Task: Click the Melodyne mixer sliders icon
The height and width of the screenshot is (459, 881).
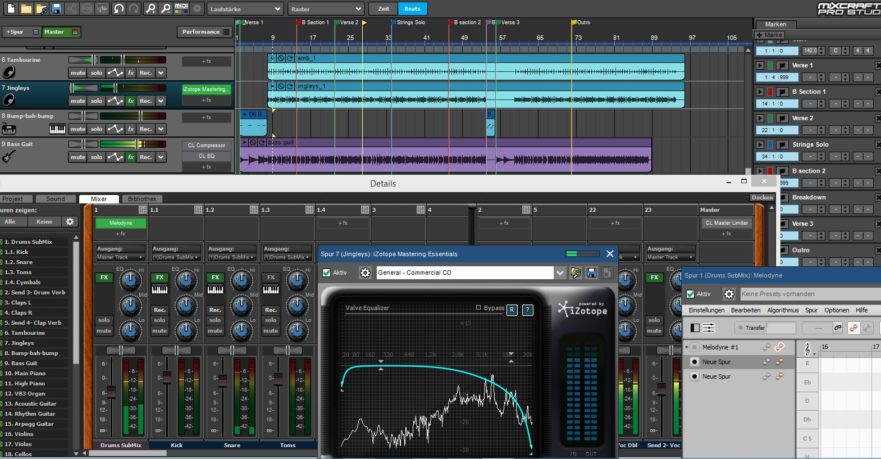Action: click(x=709, y=328)
